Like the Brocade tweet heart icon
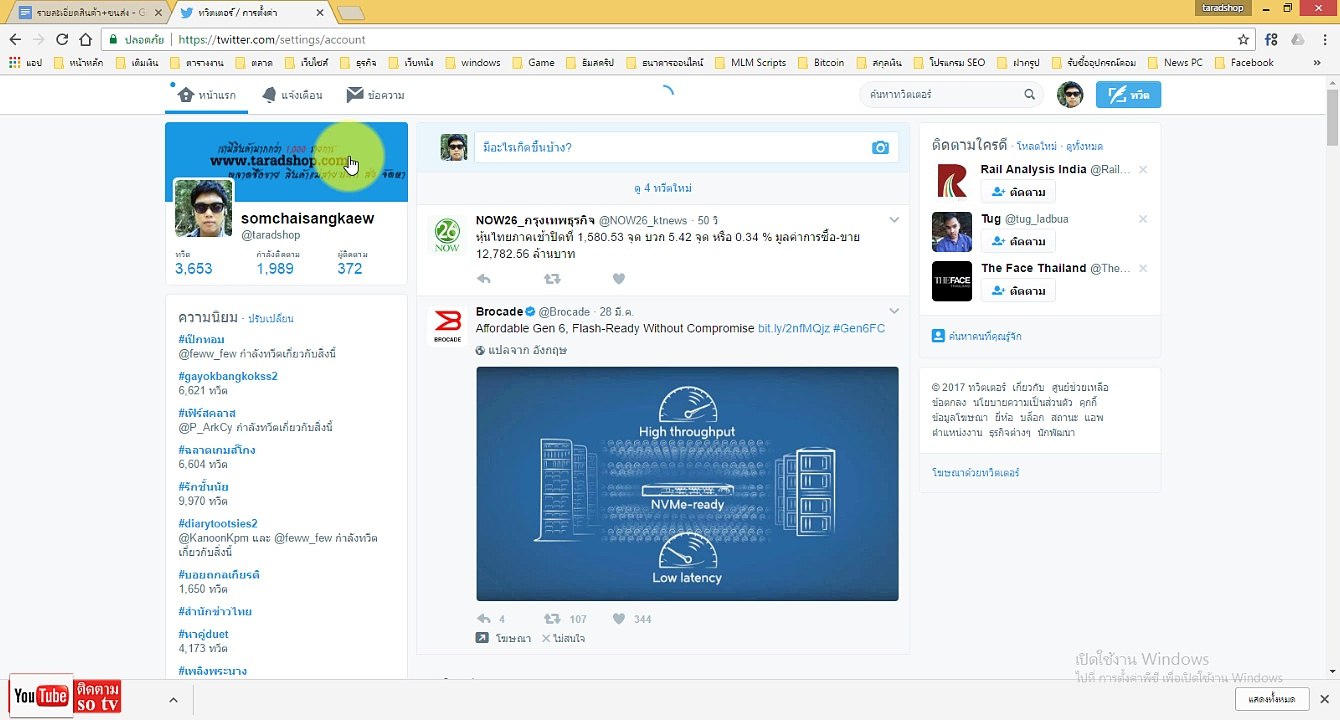Viewport: 1340px width, 720px height. click(618, 619)
